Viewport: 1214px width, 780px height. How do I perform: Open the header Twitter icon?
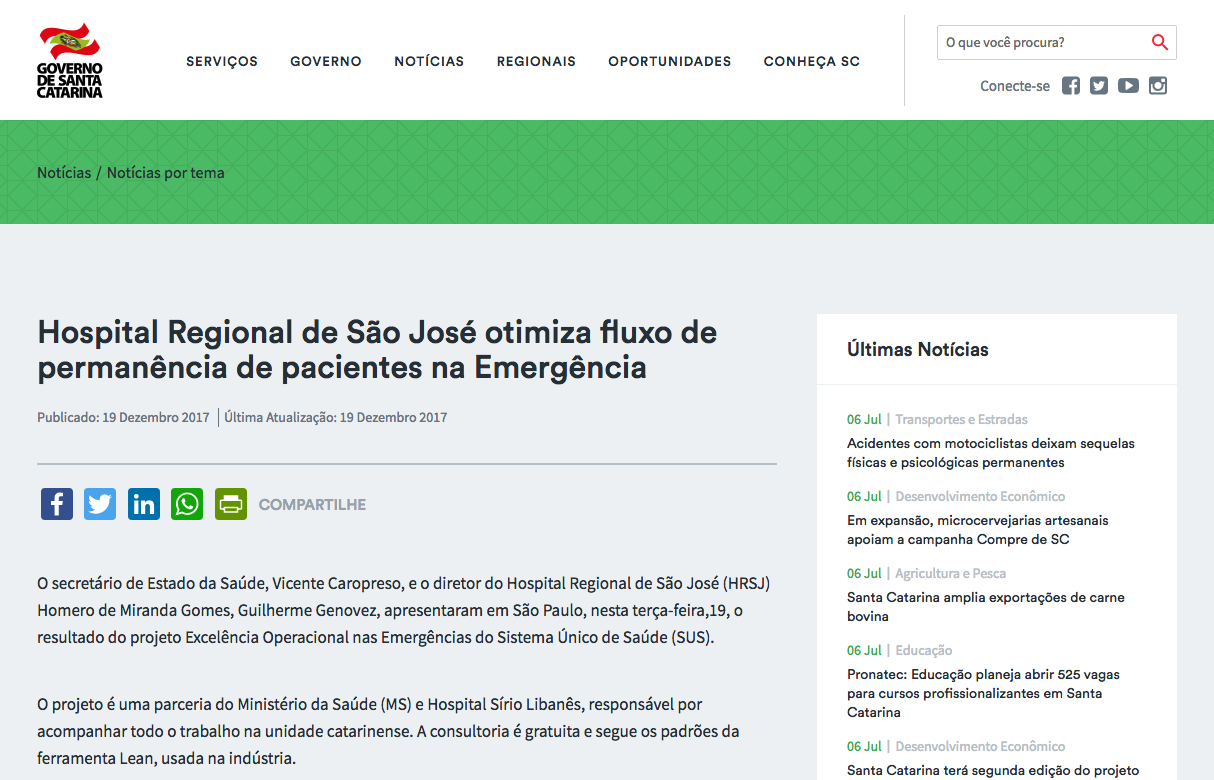tap(1099, 86)
